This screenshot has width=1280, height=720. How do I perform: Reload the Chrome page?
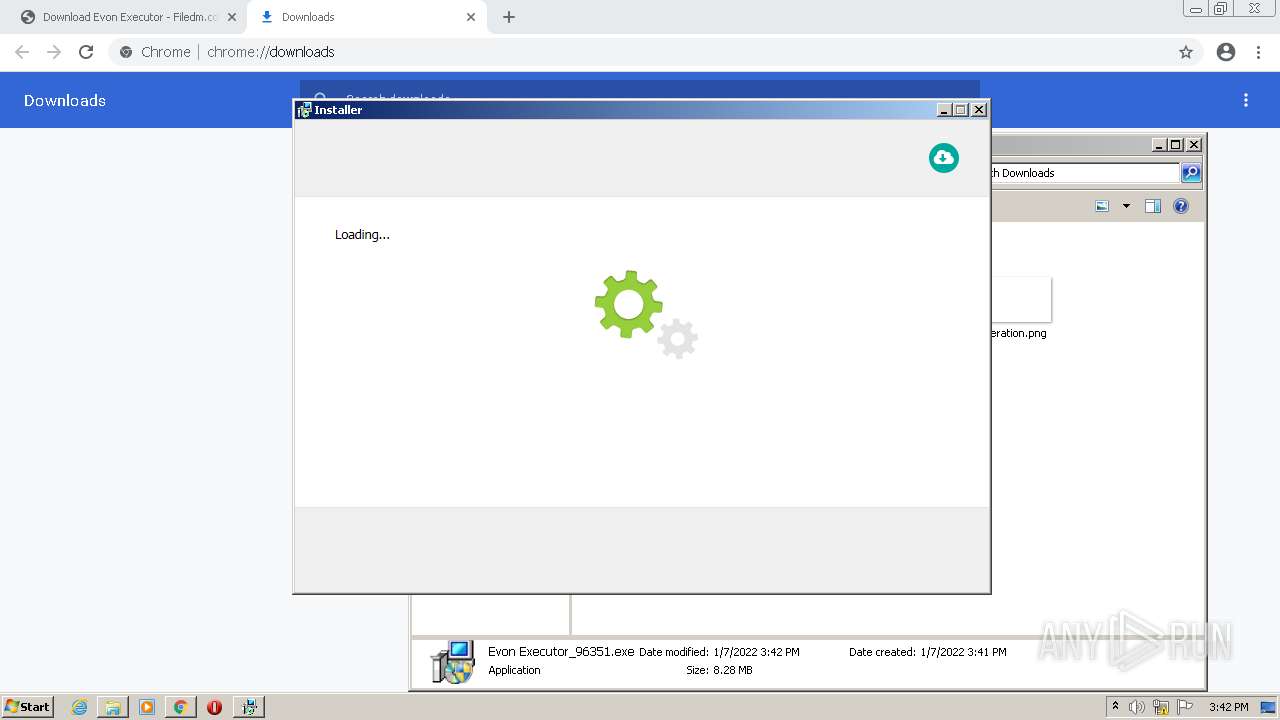(x=86, y=52)
